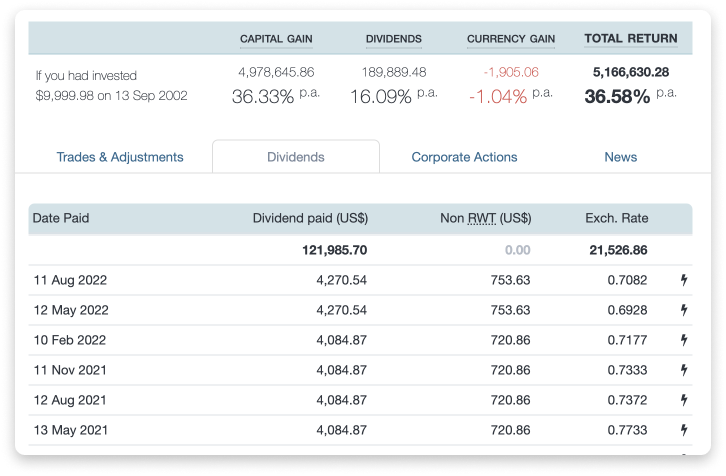Click the Currency Gain heading
Image resolution: width=726 pixels, height=476 pixels.
pyautogui.click(x=510, y=39)
